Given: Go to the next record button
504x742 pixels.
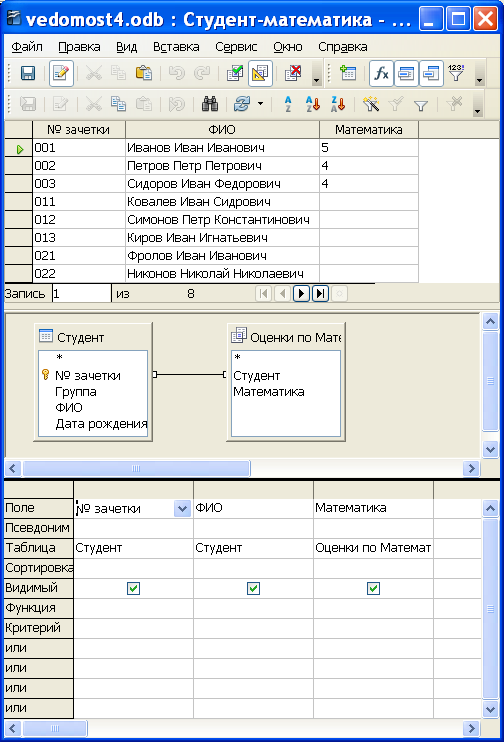Looking at the screenshot, I should pyautogui.click(x=301, y=294).
